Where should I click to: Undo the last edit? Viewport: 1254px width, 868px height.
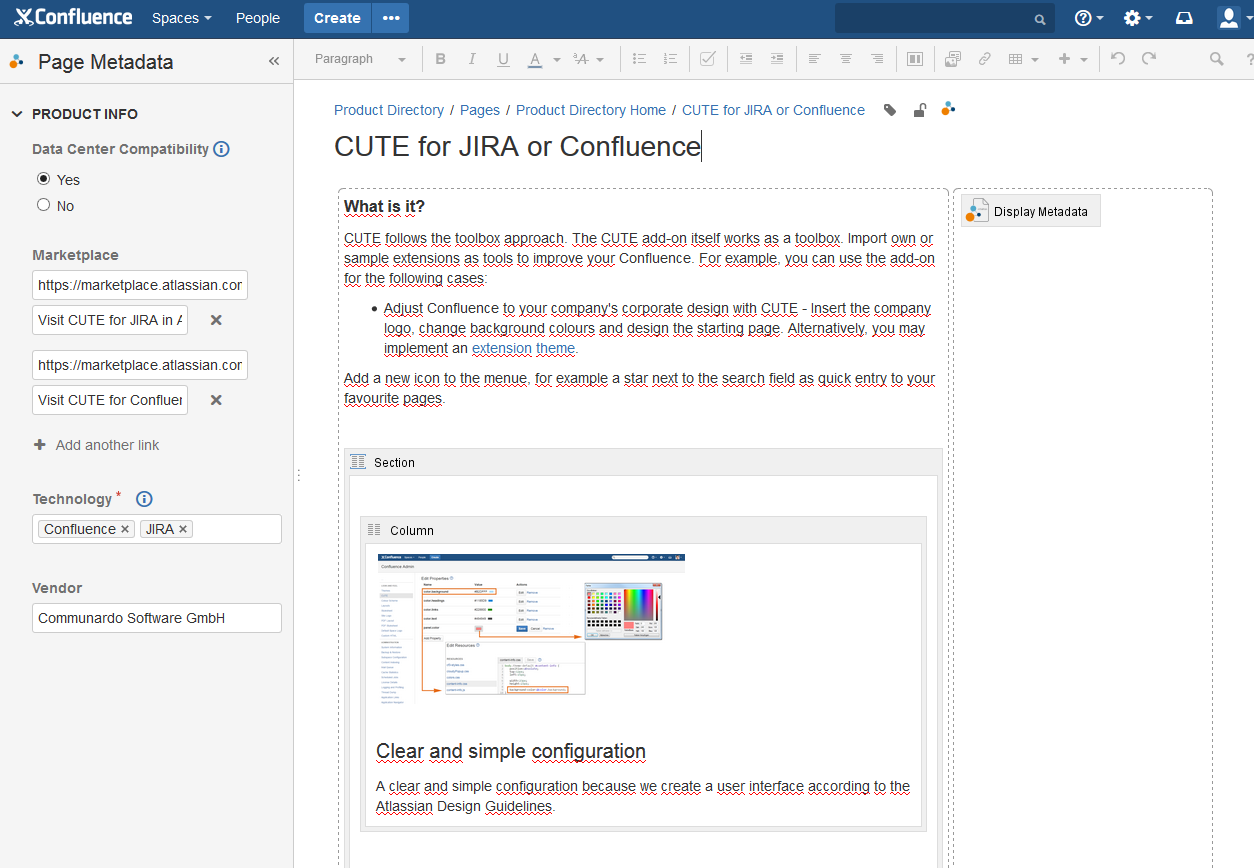pos(1118,59)
